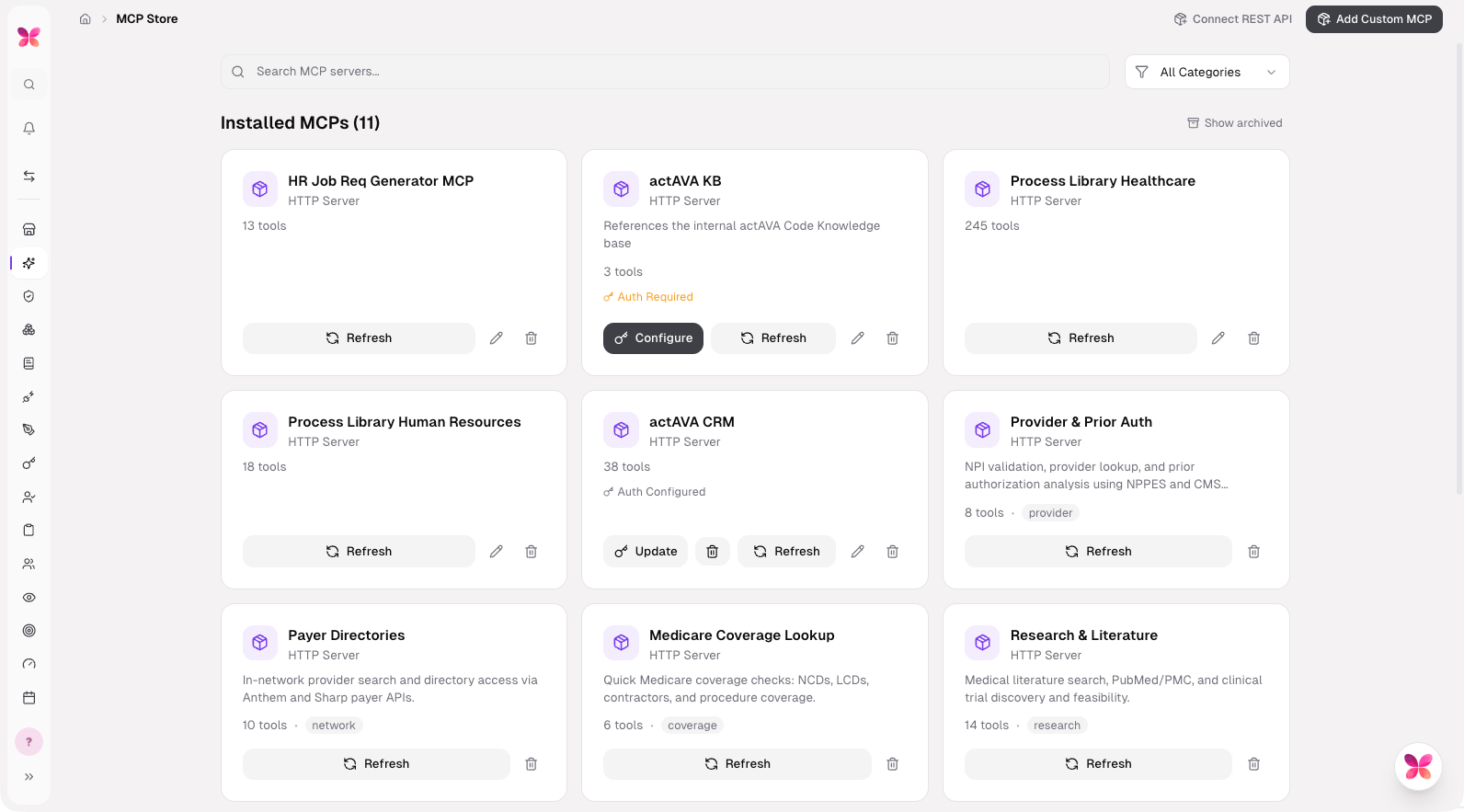Viewport: 1464px width, 812px height.
Task: Open the eye visibility icon in sidebar
Action: [x=29, y=598]
